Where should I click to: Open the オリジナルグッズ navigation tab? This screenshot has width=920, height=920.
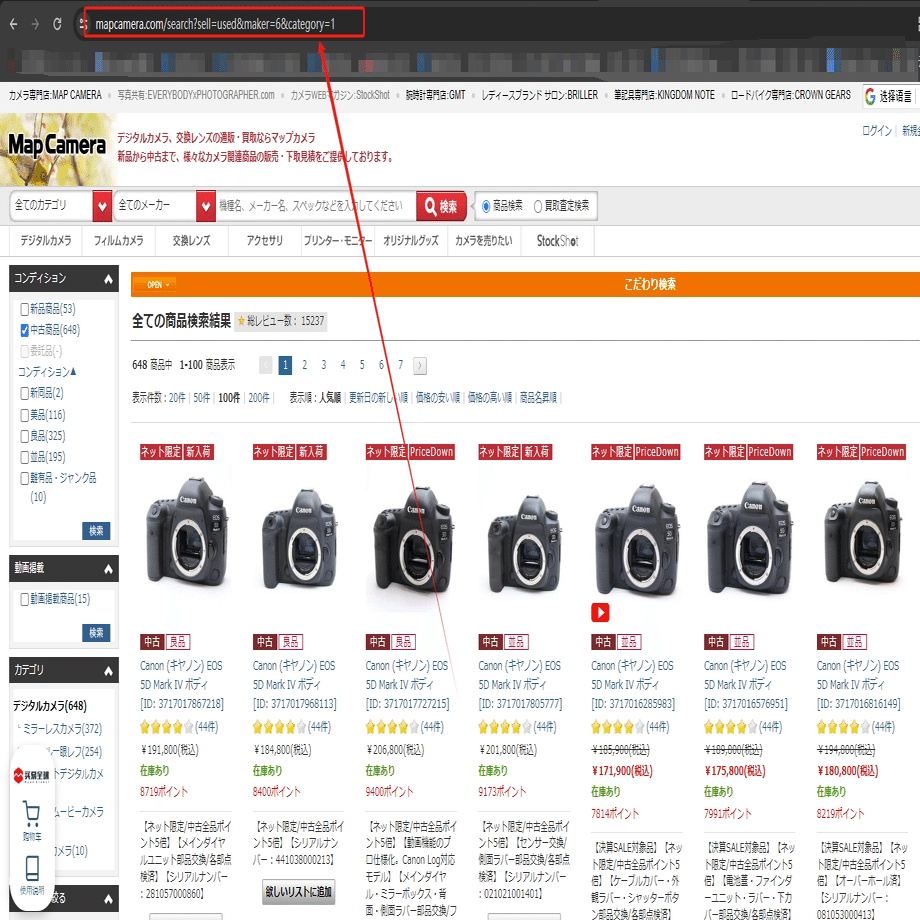point(411,241)
